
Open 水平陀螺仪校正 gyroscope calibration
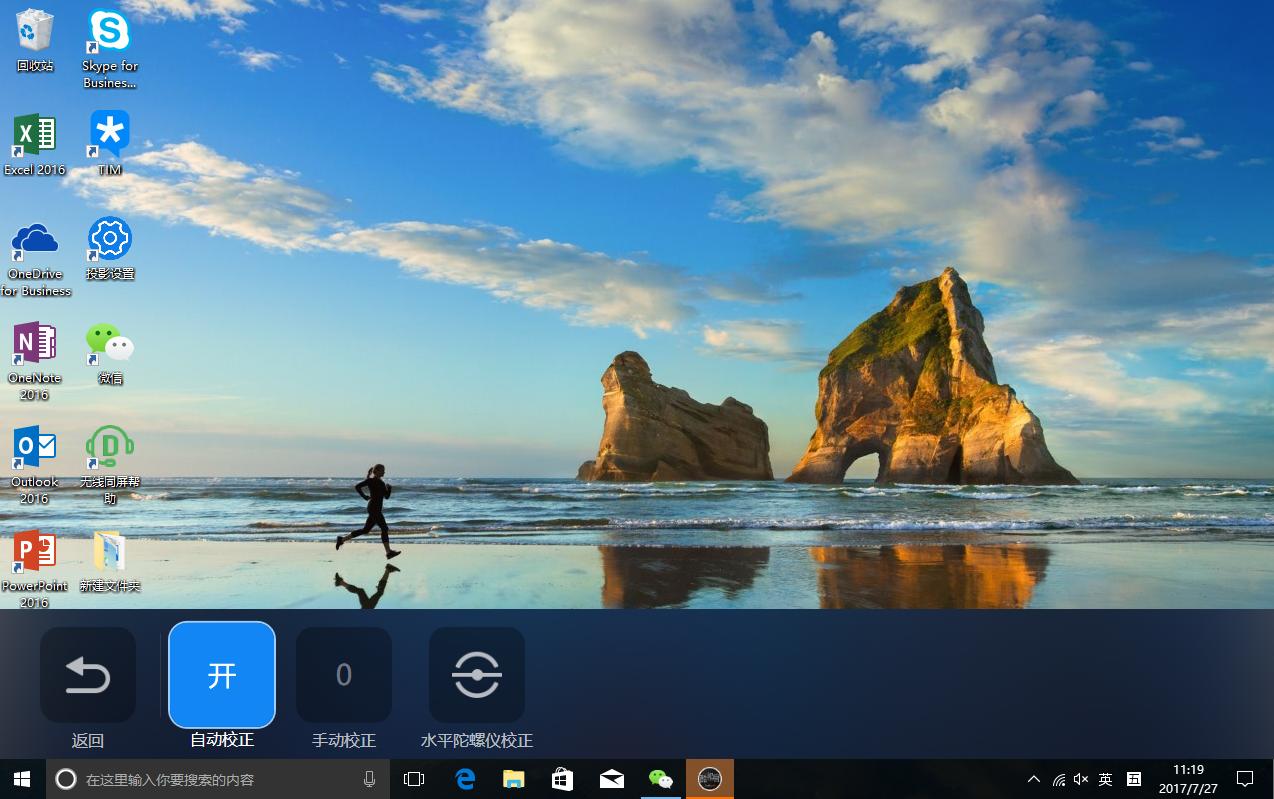[476, 675]
